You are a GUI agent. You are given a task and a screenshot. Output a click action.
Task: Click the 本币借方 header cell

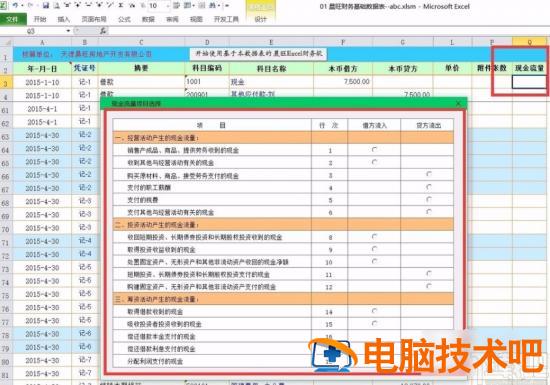pyautogui.click(x=343, y=68)
